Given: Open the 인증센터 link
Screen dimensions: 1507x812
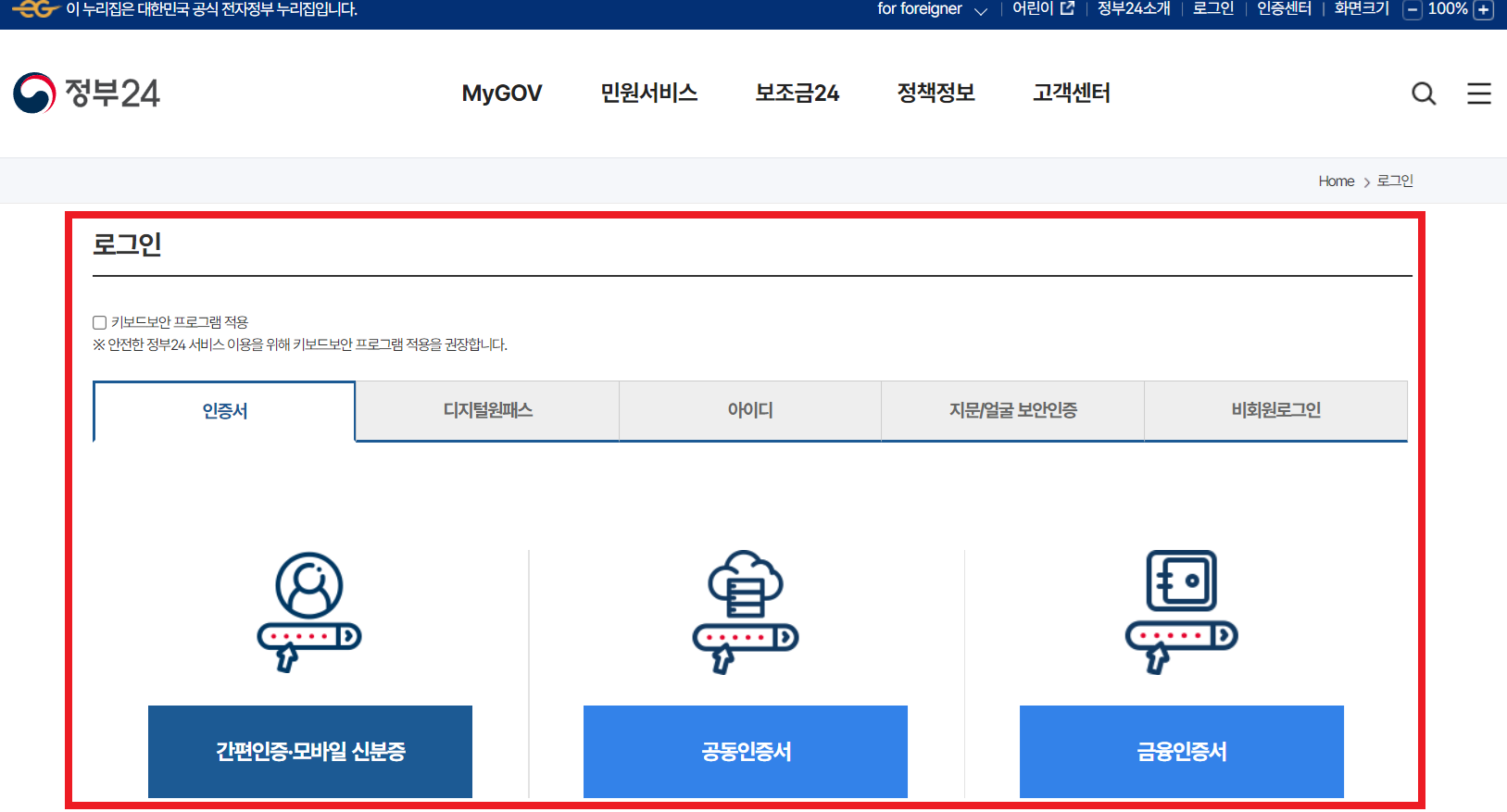Looking at the screenshot, I should (x=1284, y=9).
